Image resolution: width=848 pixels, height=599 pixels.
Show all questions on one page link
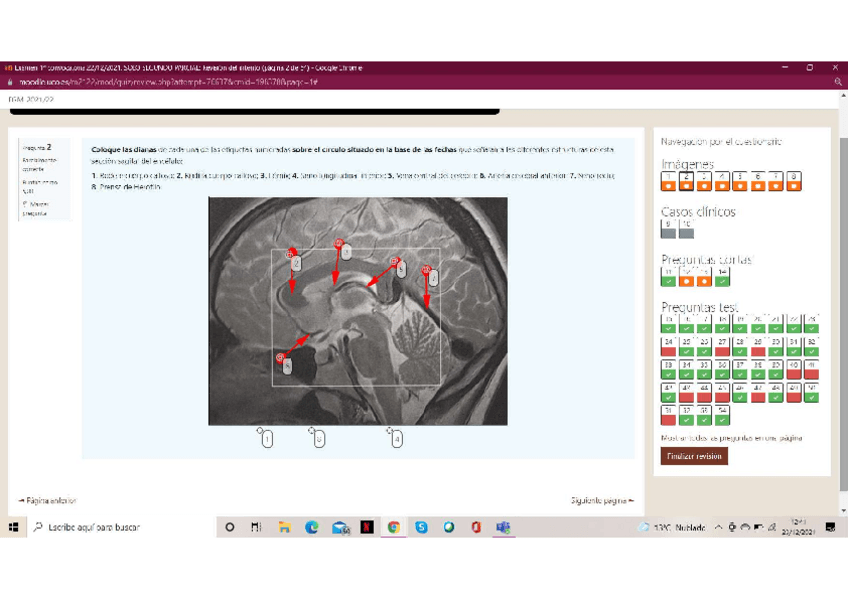pos(731,438)
